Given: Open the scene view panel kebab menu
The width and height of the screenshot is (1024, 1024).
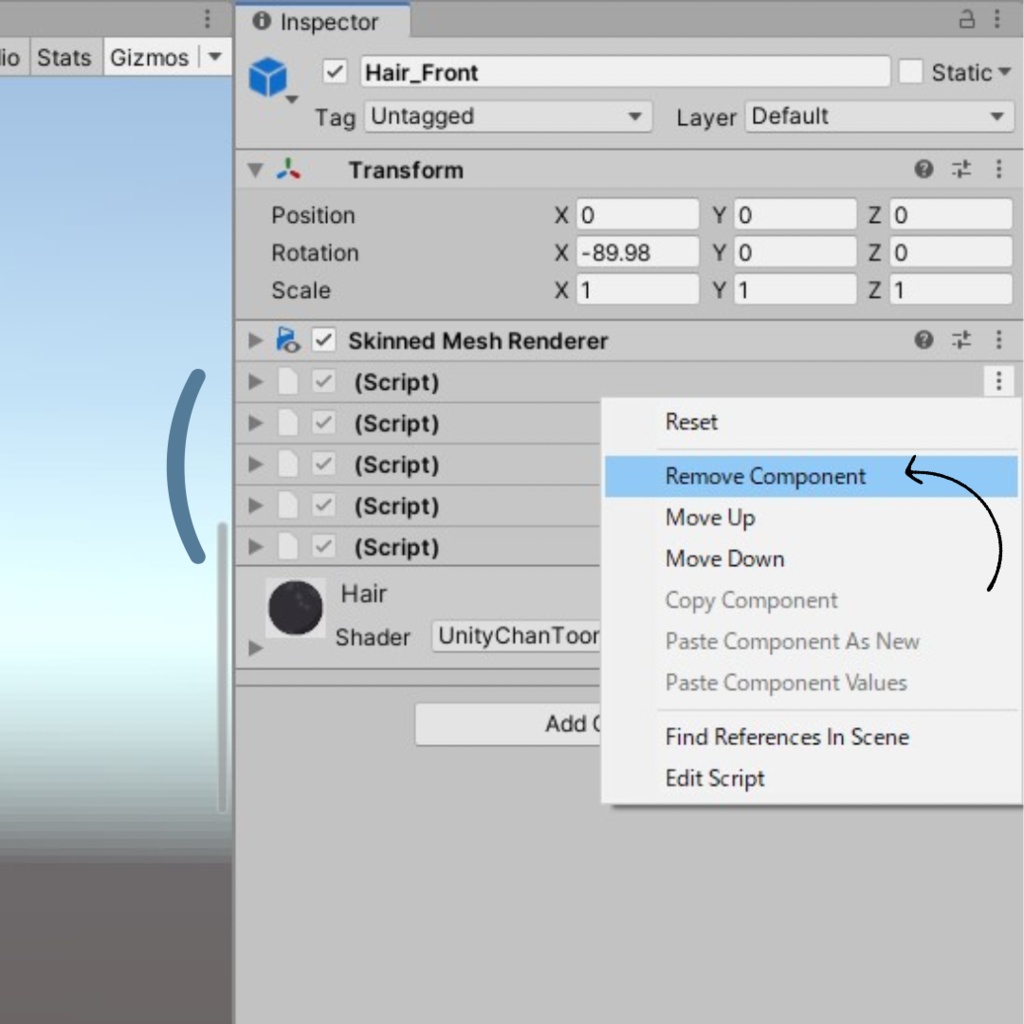Looking at the screenshot, I should tap(207, 19).
